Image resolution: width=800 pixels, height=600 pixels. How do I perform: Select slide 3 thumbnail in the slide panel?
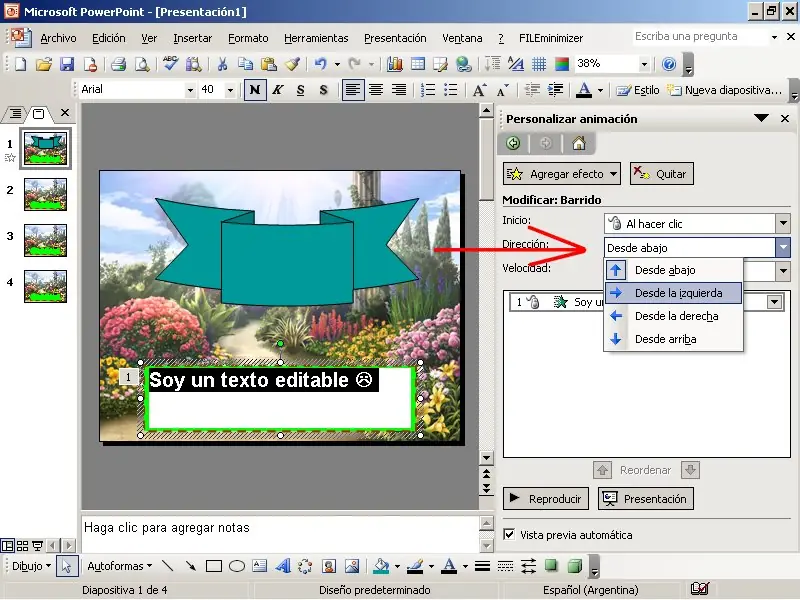tap(45, 240)
